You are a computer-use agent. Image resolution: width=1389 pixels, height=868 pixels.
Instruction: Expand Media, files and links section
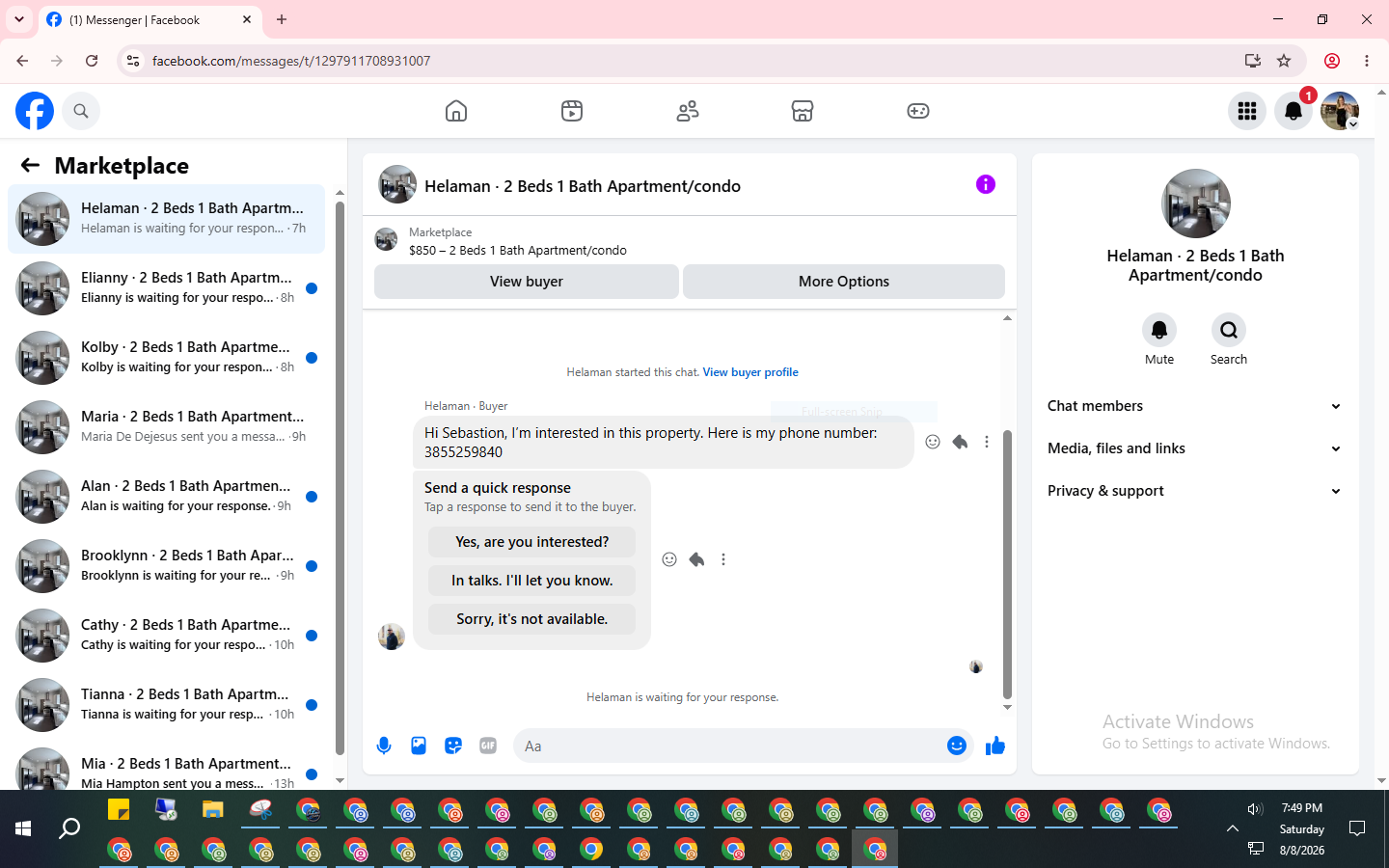(1195, 448)
